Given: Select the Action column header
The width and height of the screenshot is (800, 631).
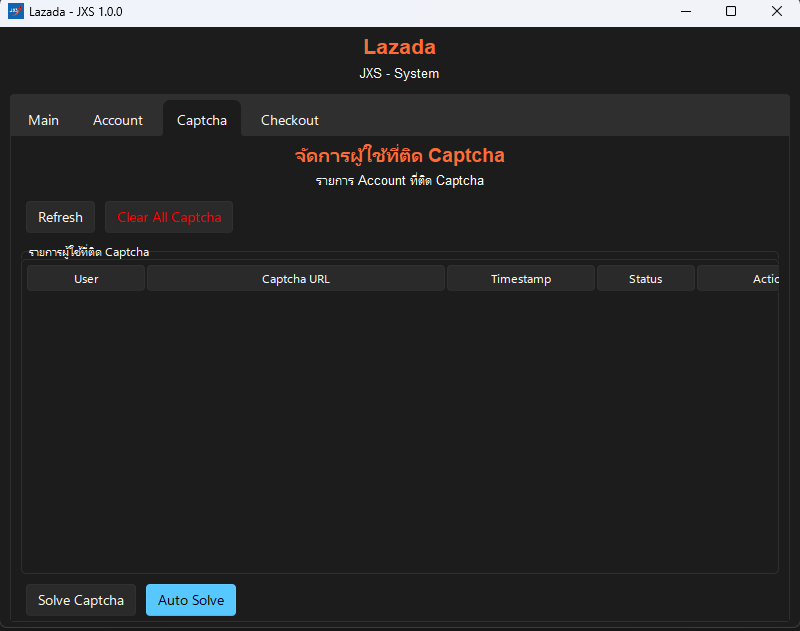Looking at the screenshot, I should 738,279.
